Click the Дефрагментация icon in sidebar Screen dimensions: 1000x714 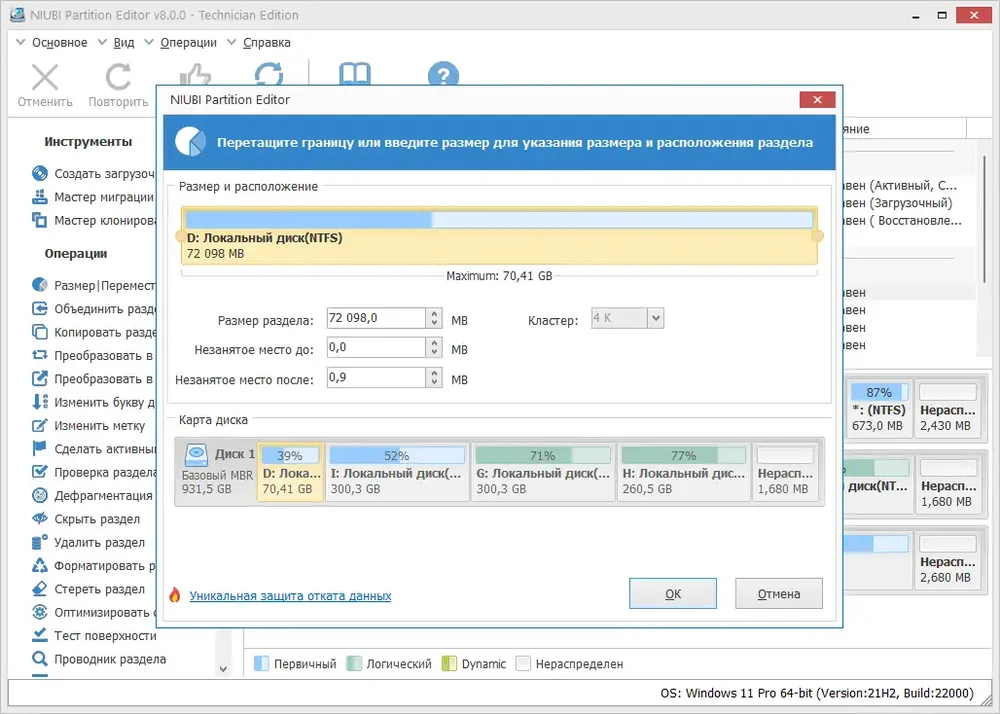pyautogui.click(x=40, y=495)
